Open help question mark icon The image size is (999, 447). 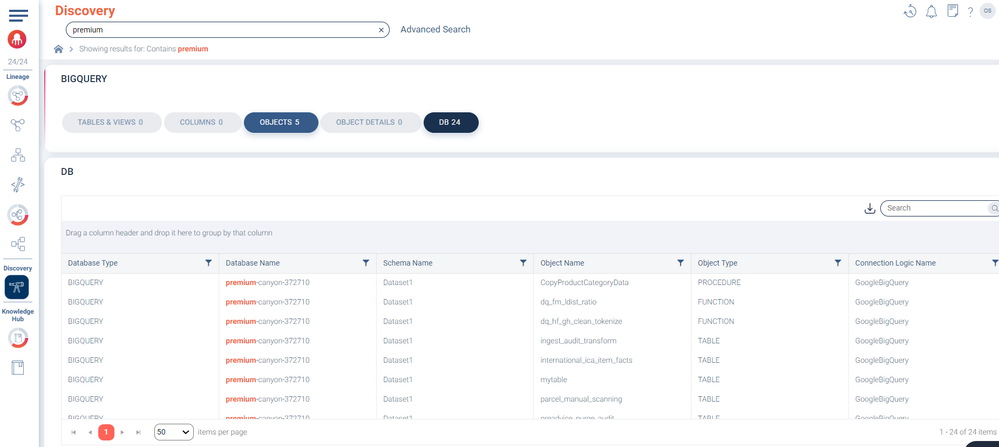tap(970, 11)
